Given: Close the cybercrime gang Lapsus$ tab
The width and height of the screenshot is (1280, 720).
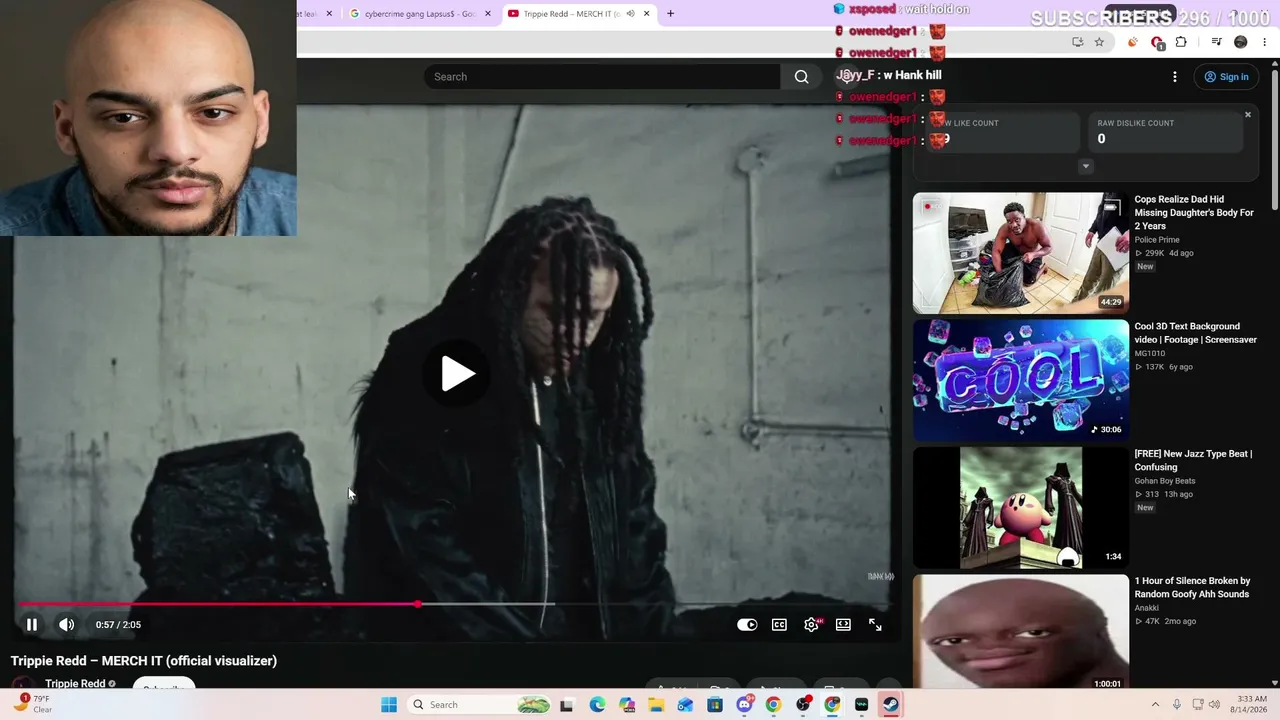Looking at the screenshot, I should coord(488,14).
